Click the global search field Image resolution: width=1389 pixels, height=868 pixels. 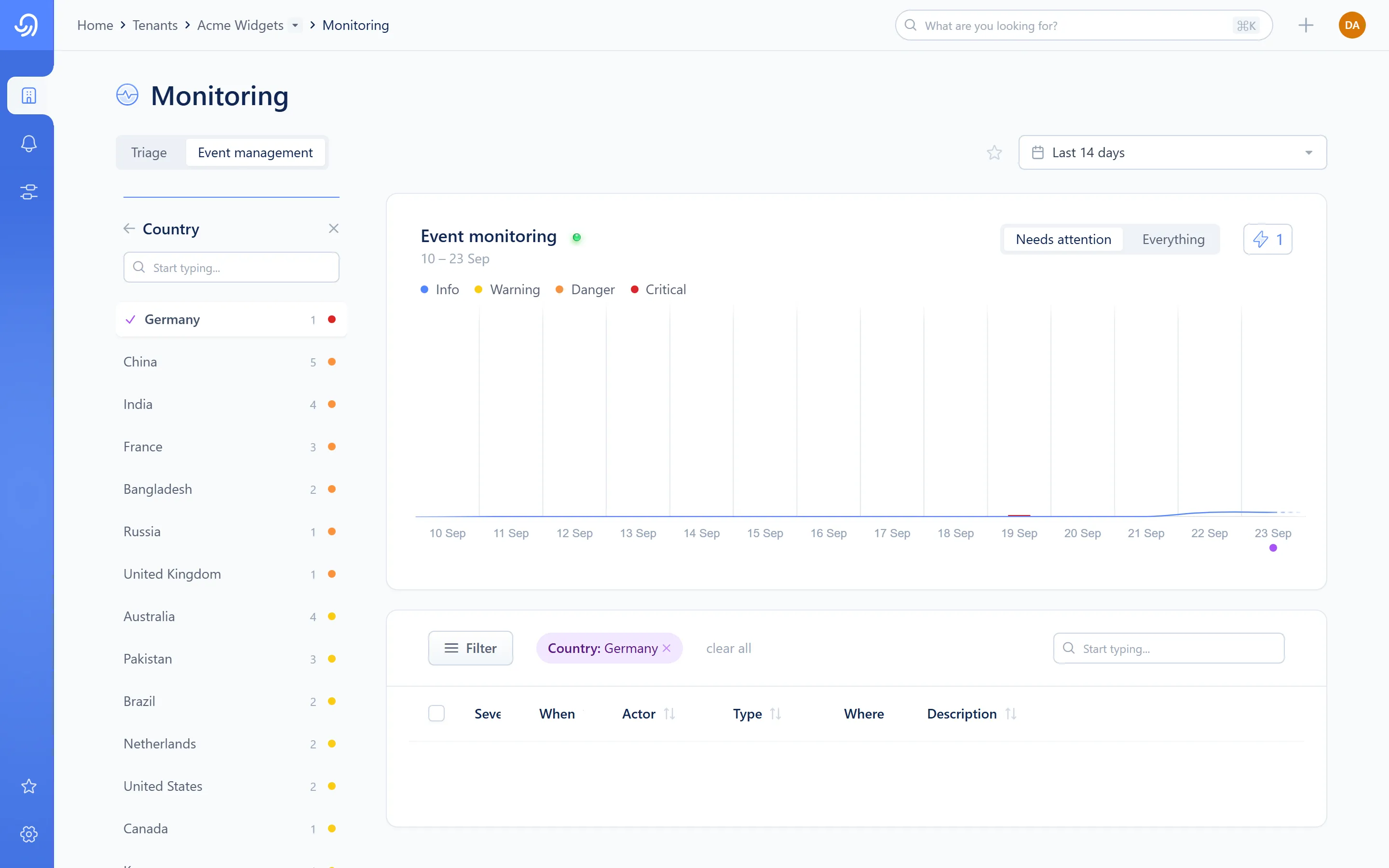coord(1084,25)
